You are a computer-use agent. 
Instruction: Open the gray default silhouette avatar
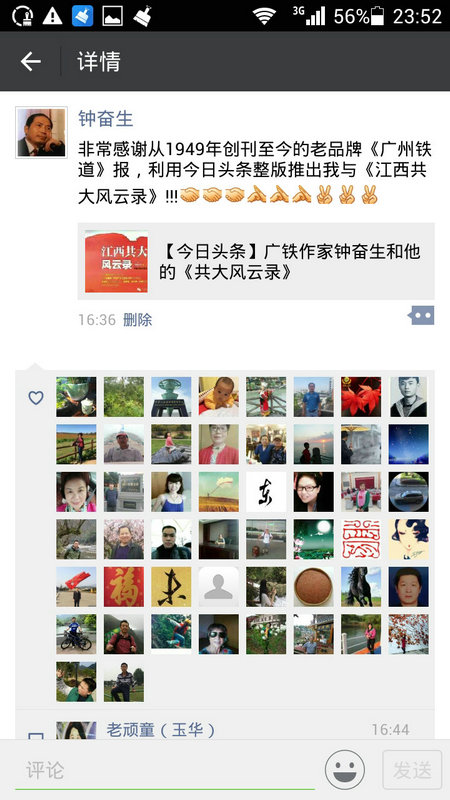click(x=219, y=587)
